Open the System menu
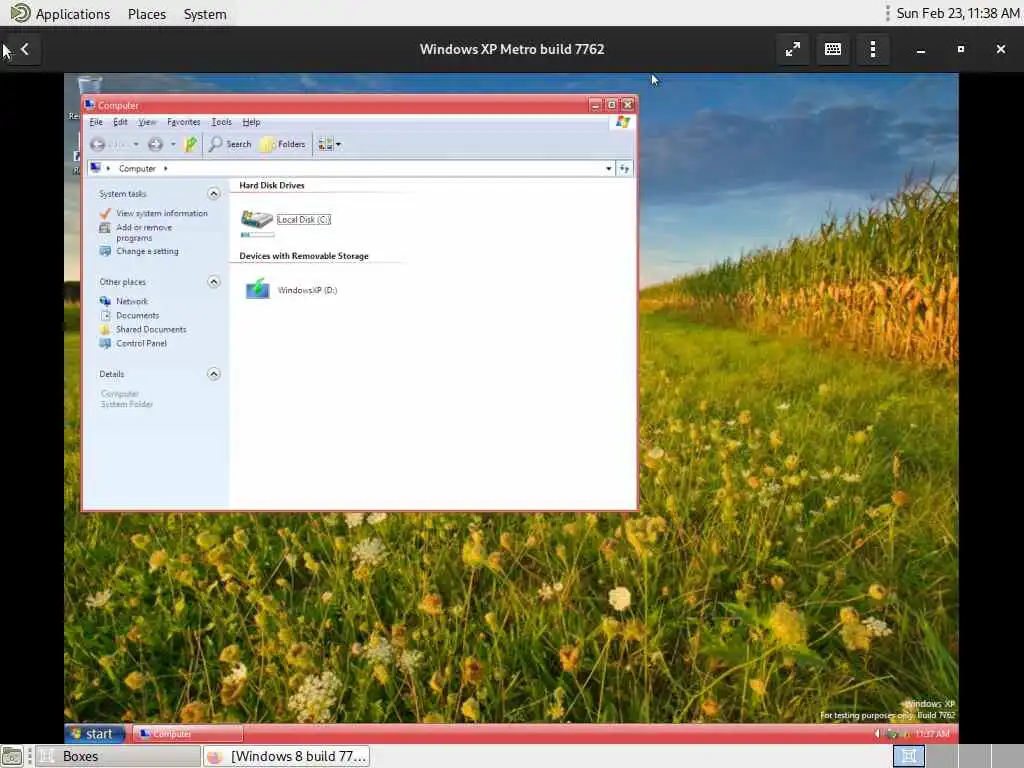Viewport: 1024px width, 768px height. [205, 14]
